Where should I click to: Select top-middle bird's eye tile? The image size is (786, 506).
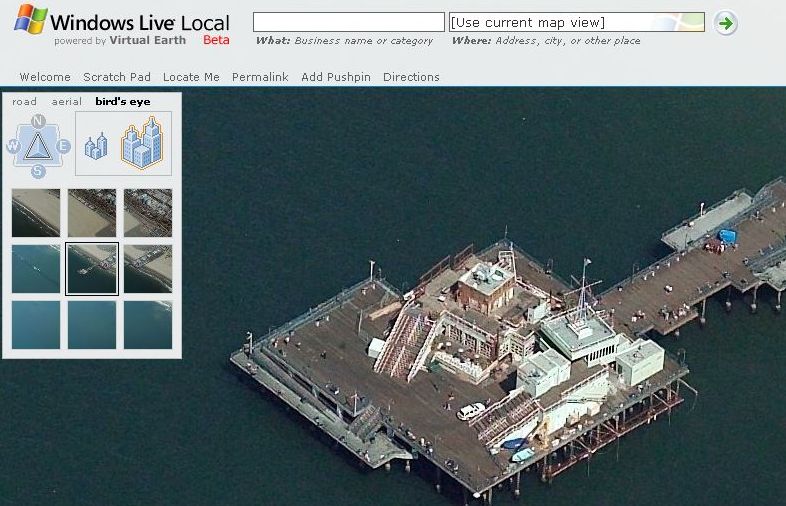coord(92,213)
